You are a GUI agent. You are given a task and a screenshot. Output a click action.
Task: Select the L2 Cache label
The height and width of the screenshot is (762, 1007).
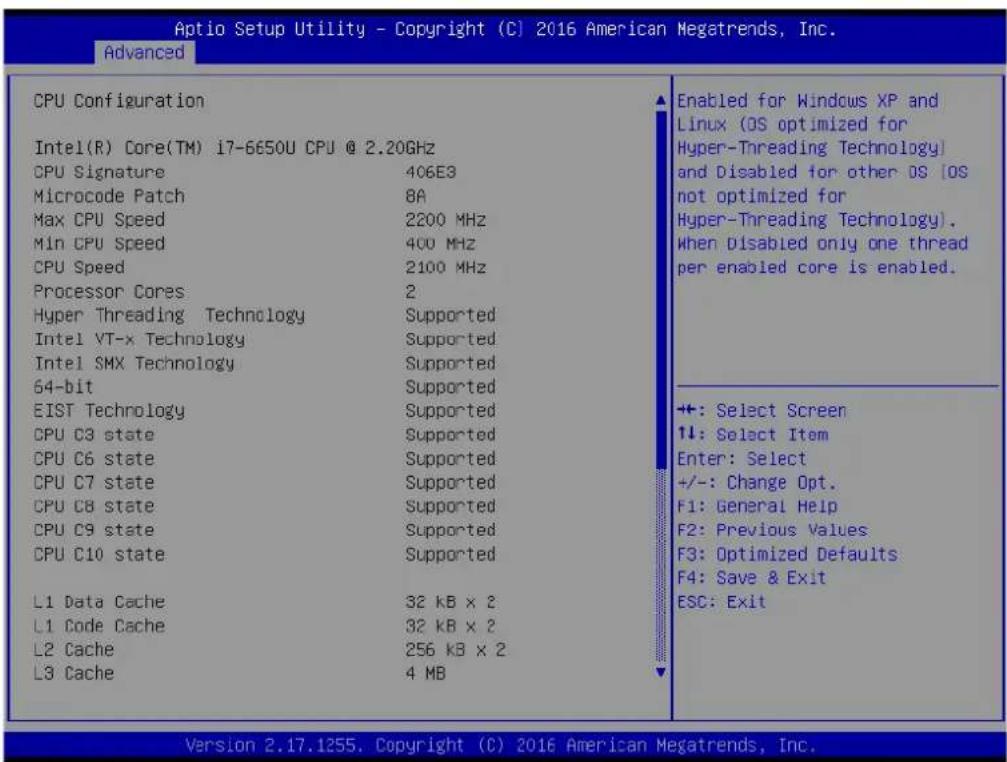pos(73,650)
